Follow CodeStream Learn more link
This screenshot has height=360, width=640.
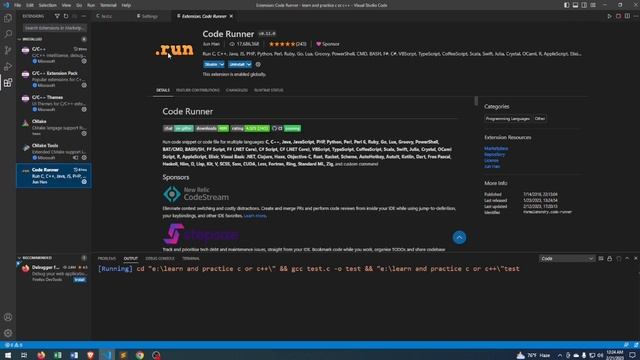tap(255, 216)
